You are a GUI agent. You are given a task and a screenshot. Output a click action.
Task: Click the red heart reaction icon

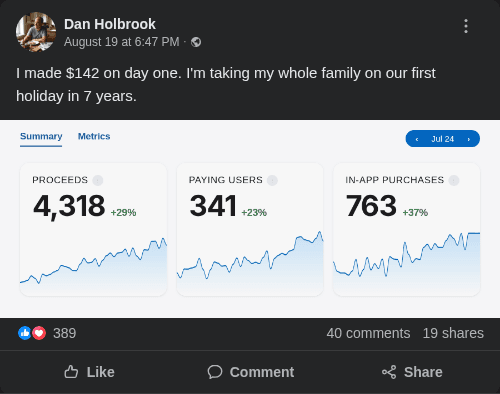[x=39, y=333]
